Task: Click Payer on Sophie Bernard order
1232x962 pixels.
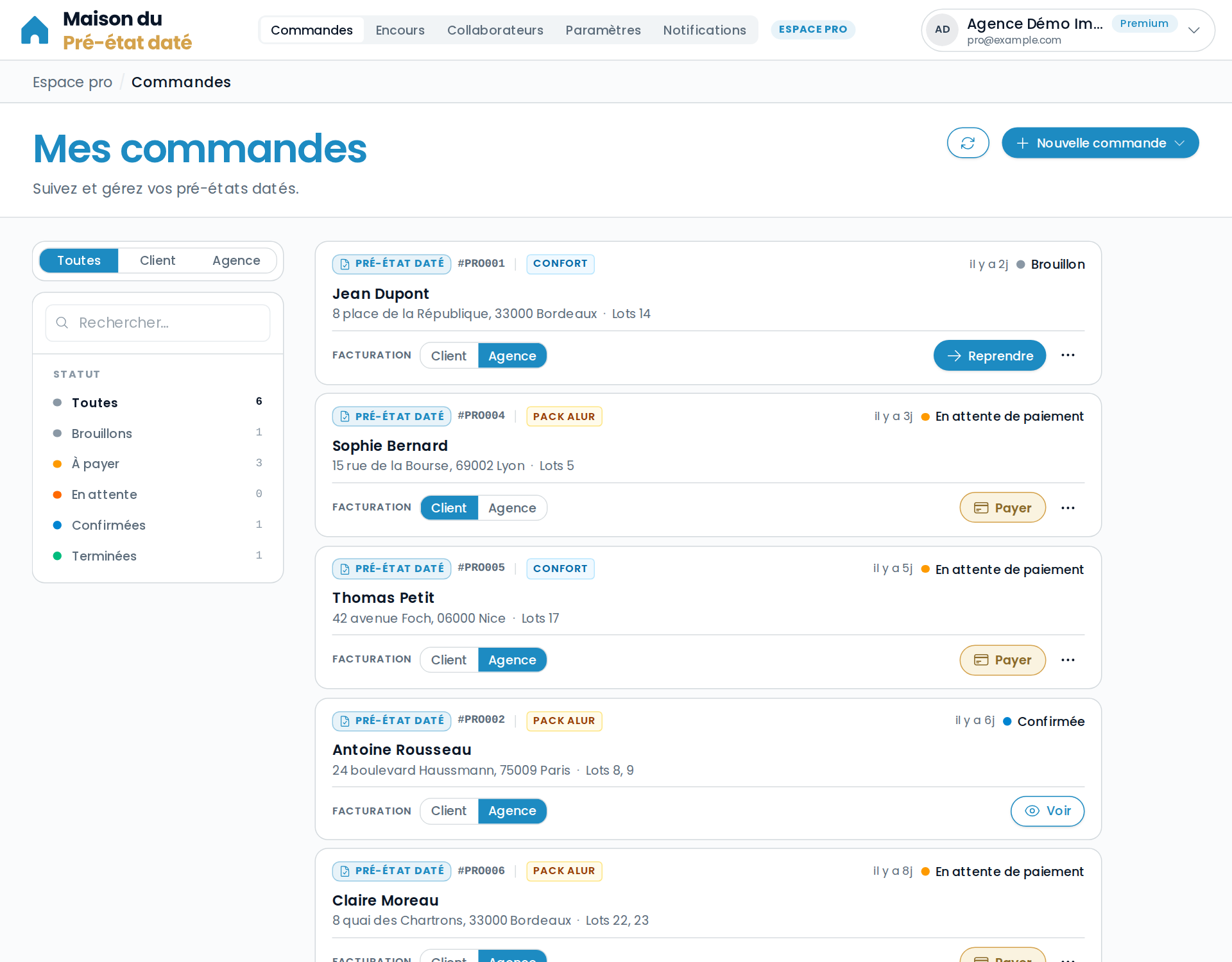Action: click(x=1002, y=508)
